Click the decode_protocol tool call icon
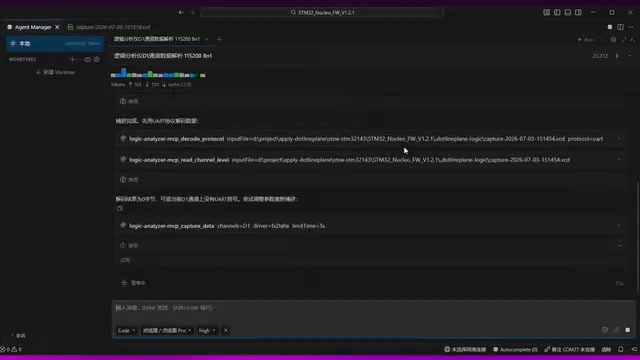The width and height of the screenshot is (640, 360). point(123,139)
